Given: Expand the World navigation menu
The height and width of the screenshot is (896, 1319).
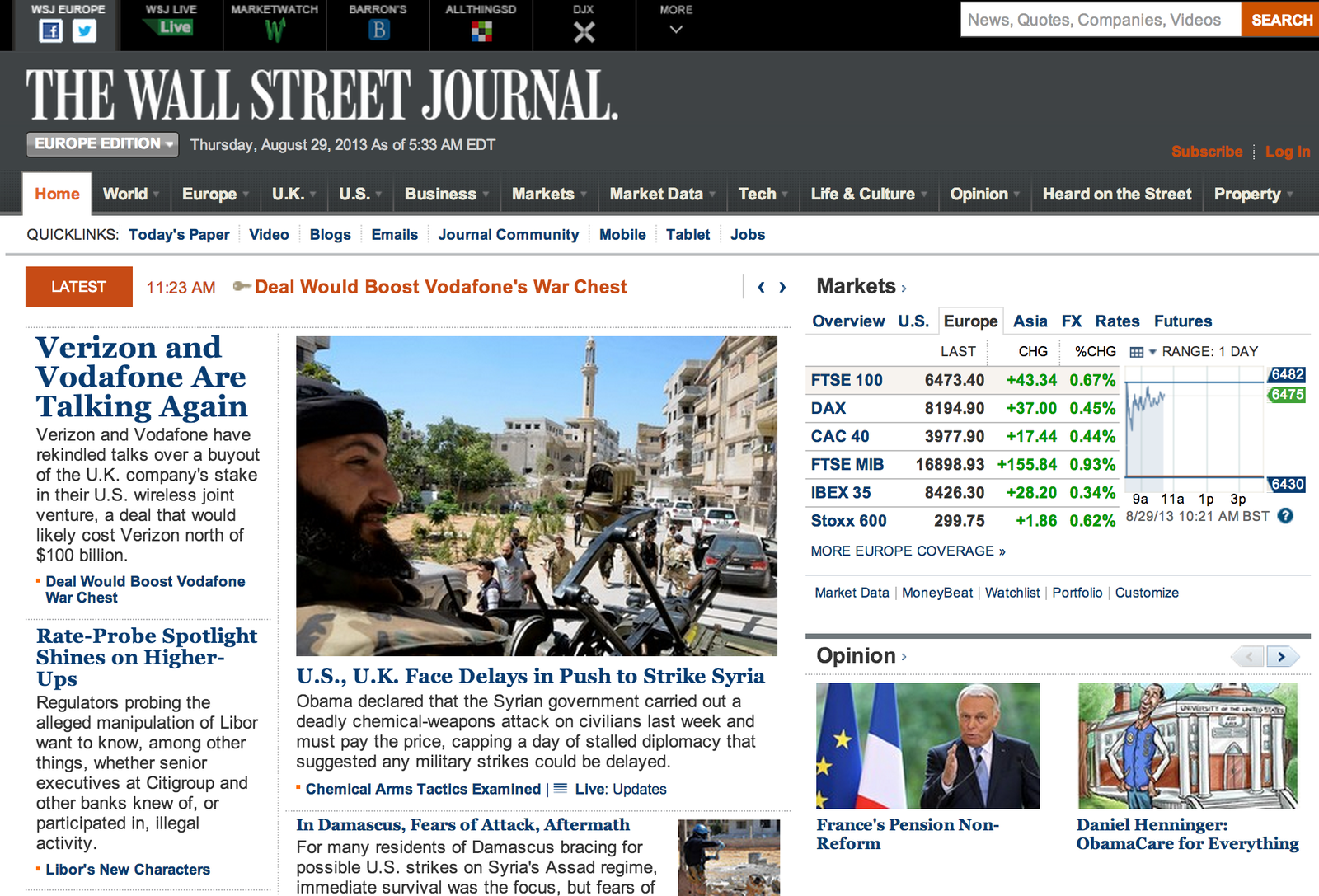Looking at the screenshot, I should [130, 194].
